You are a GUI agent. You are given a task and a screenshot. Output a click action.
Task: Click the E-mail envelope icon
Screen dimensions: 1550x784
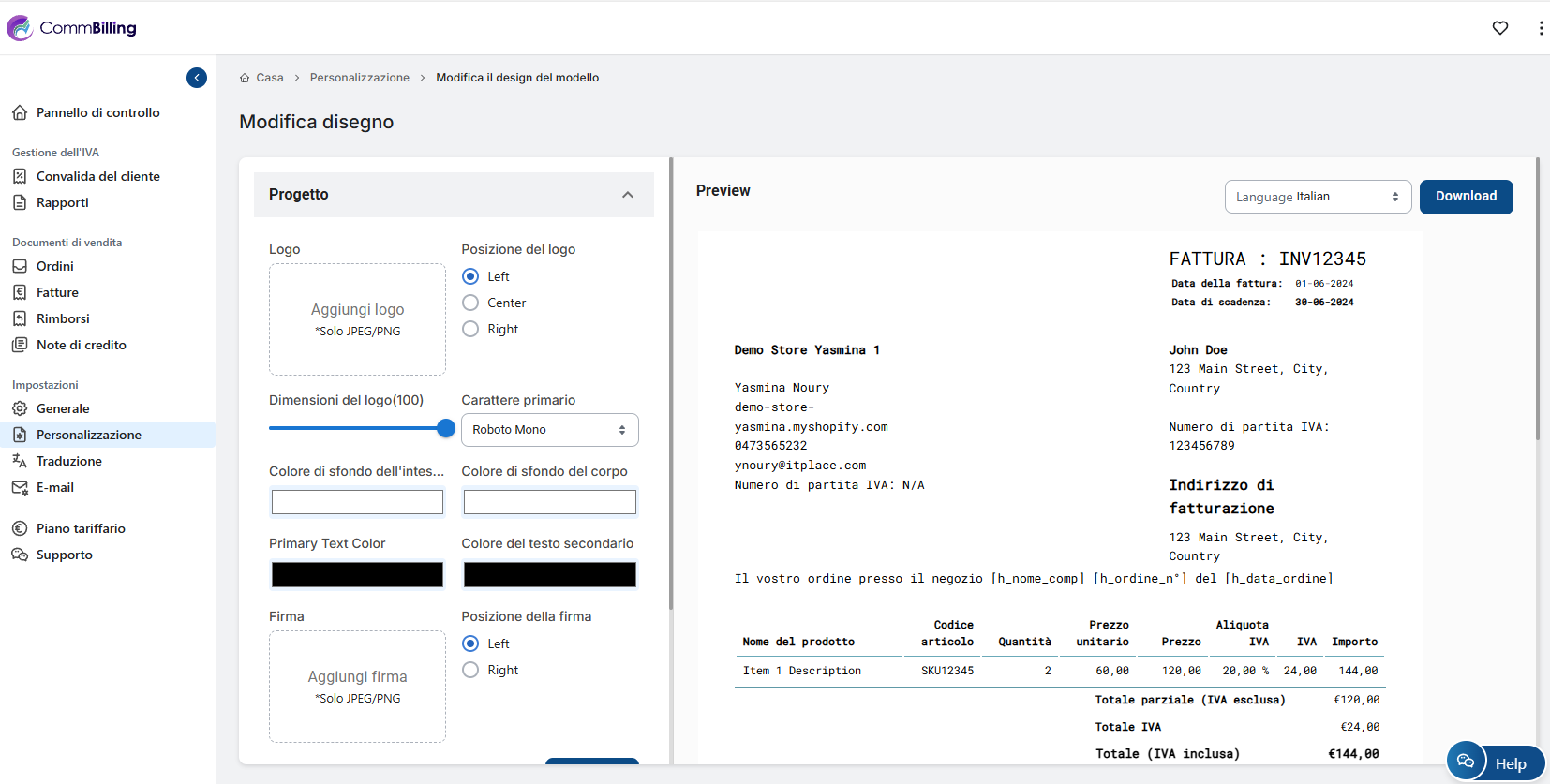click(20, 487)
